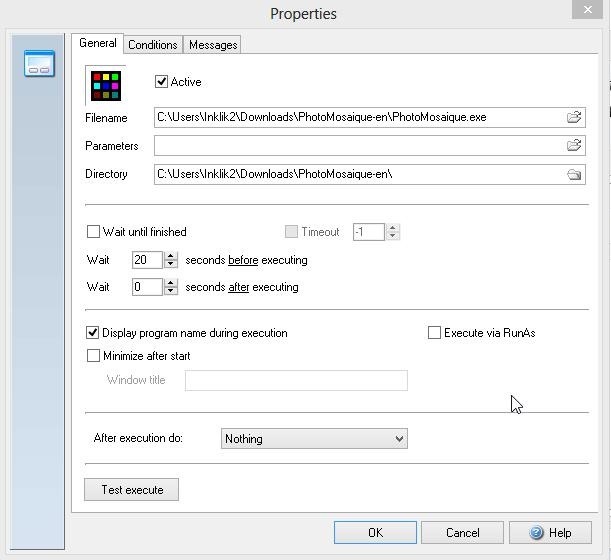Open the Parameters browse icon

pos(574,145)
